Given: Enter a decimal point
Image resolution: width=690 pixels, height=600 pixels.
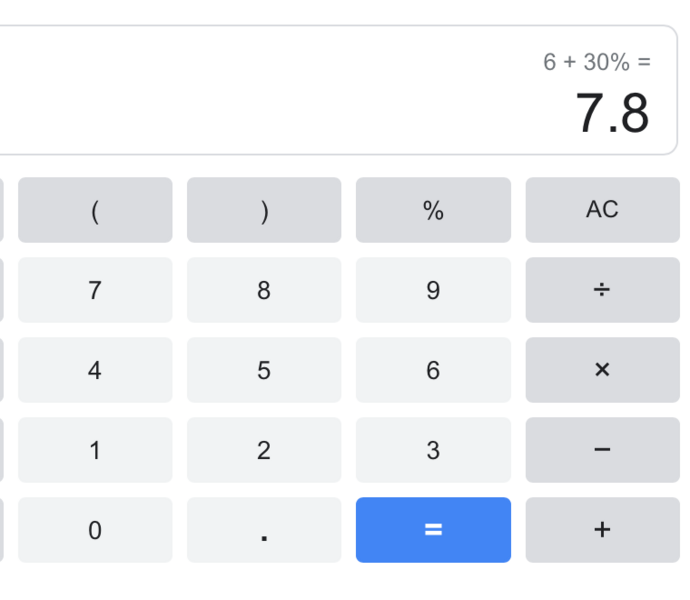Looking at the screenshot, I should 264,530.
